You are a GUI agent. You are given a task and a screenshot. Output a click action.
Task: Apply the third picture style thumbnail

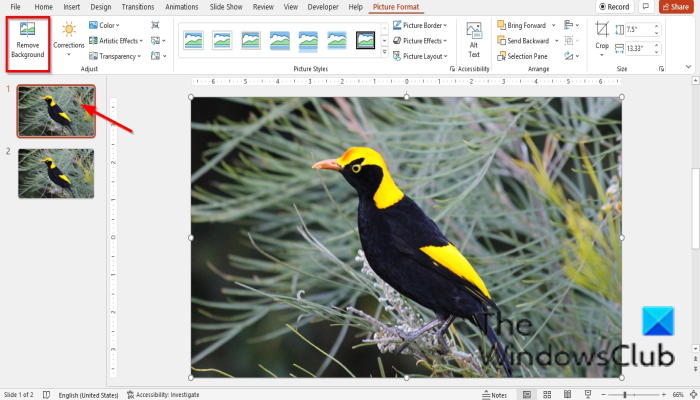point(250,41)
